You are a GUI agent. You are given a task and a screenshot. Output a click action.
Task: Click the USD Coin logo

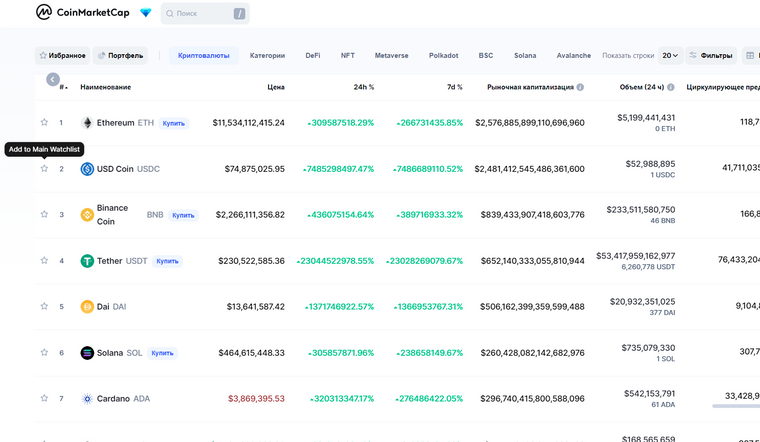87,169
